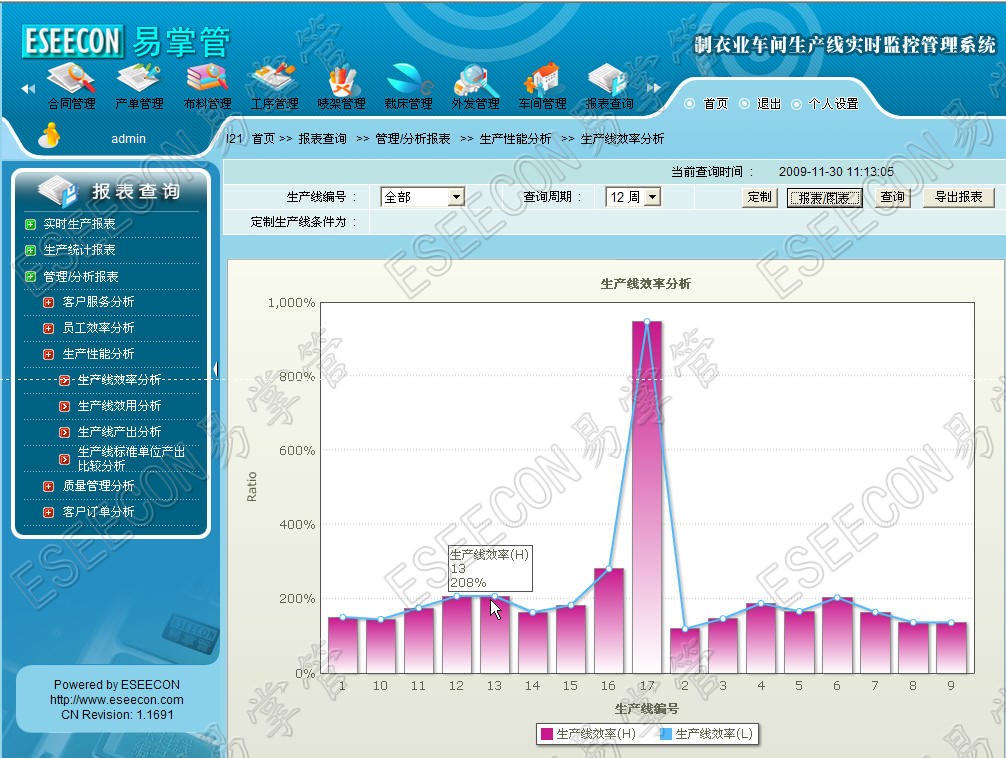The height and width of the screenshot is (758, 1006).
Task: Open 车间管理 workshop management icon
Action: coord(542,79)
